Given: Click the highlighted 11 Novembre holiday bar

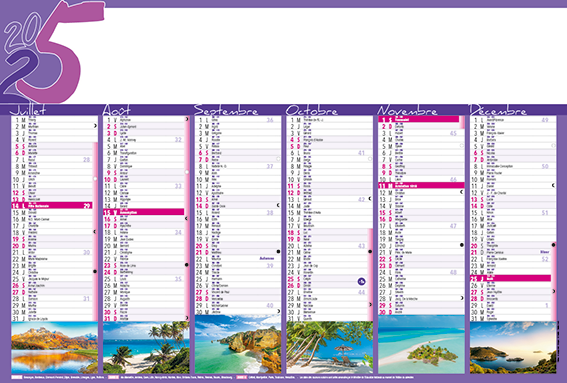Looking at the screenshot, I should tap(421, 186).
